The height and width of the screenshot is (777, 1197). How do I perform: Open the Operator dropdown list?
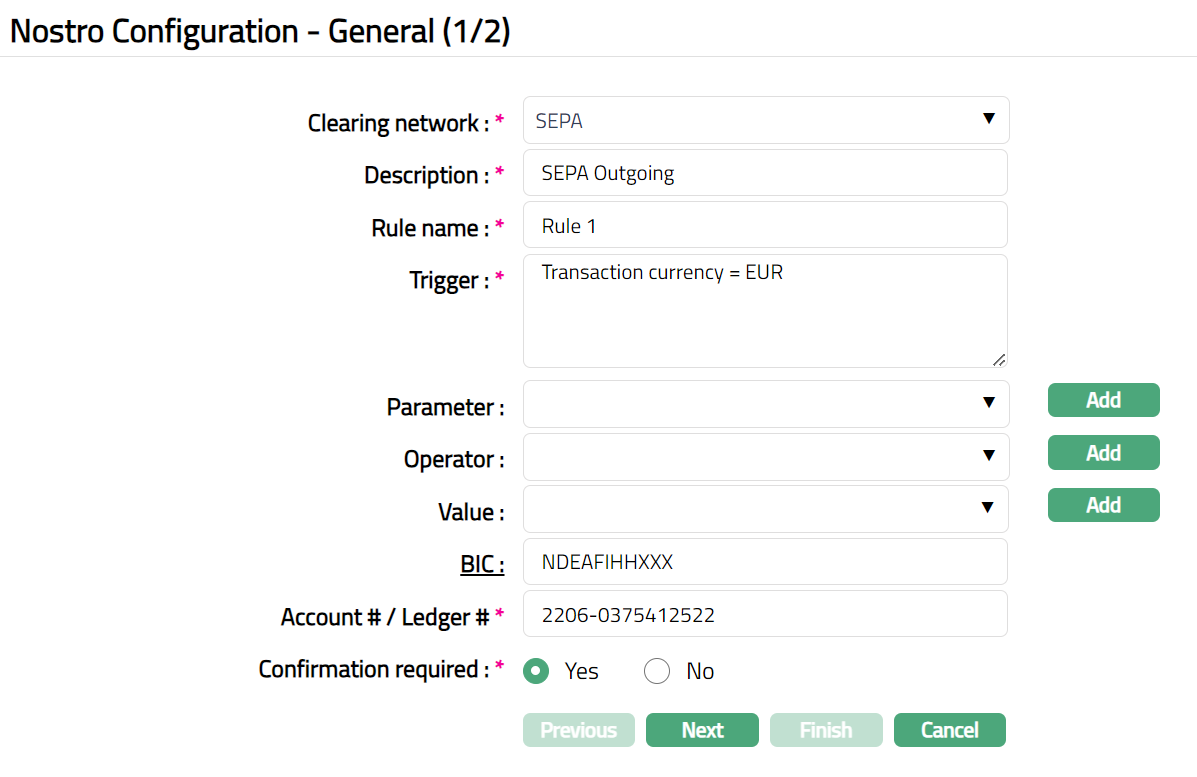pyautogui.click(x=765, y=456)
